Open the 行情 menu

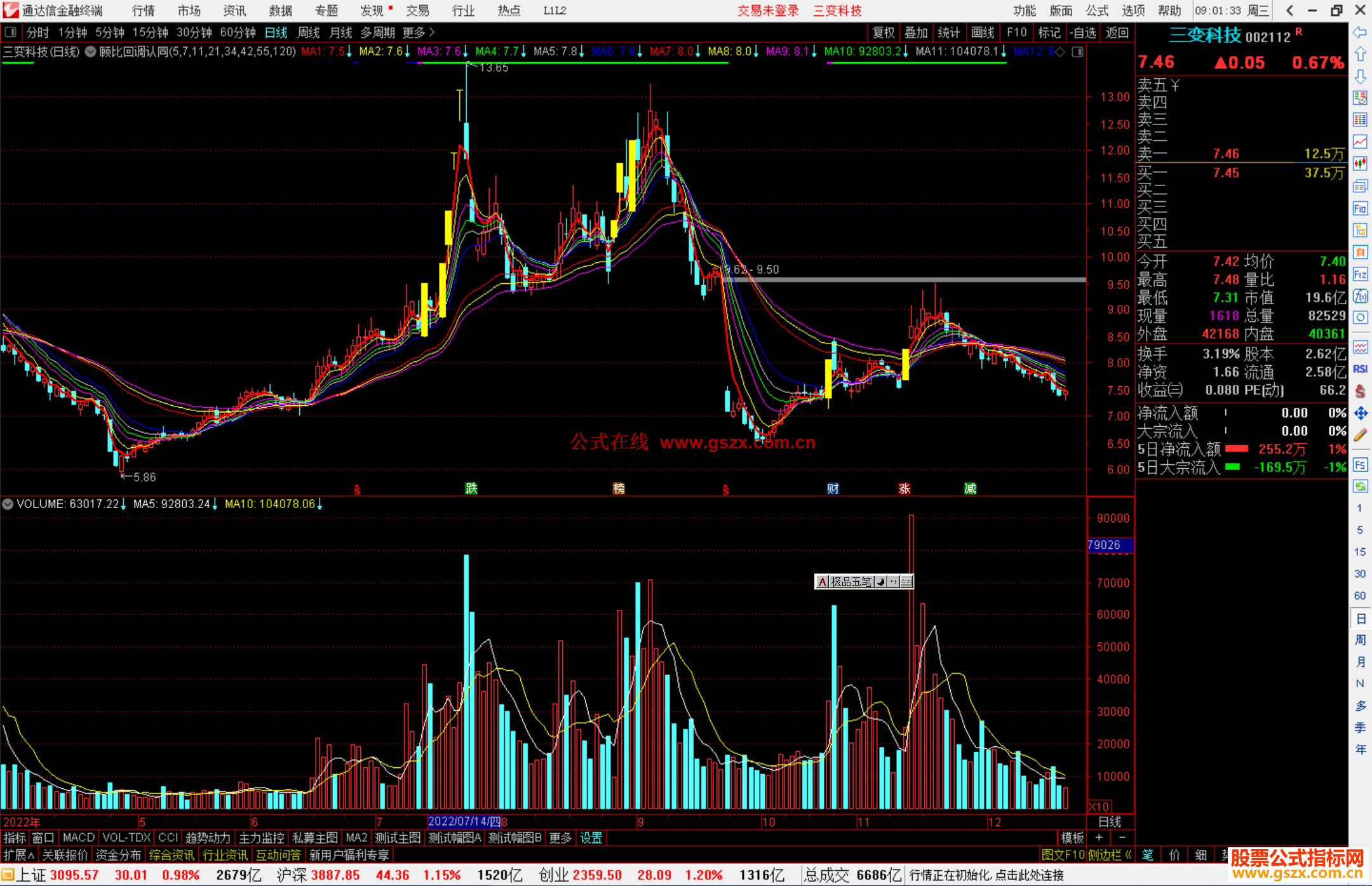point(144,11)
